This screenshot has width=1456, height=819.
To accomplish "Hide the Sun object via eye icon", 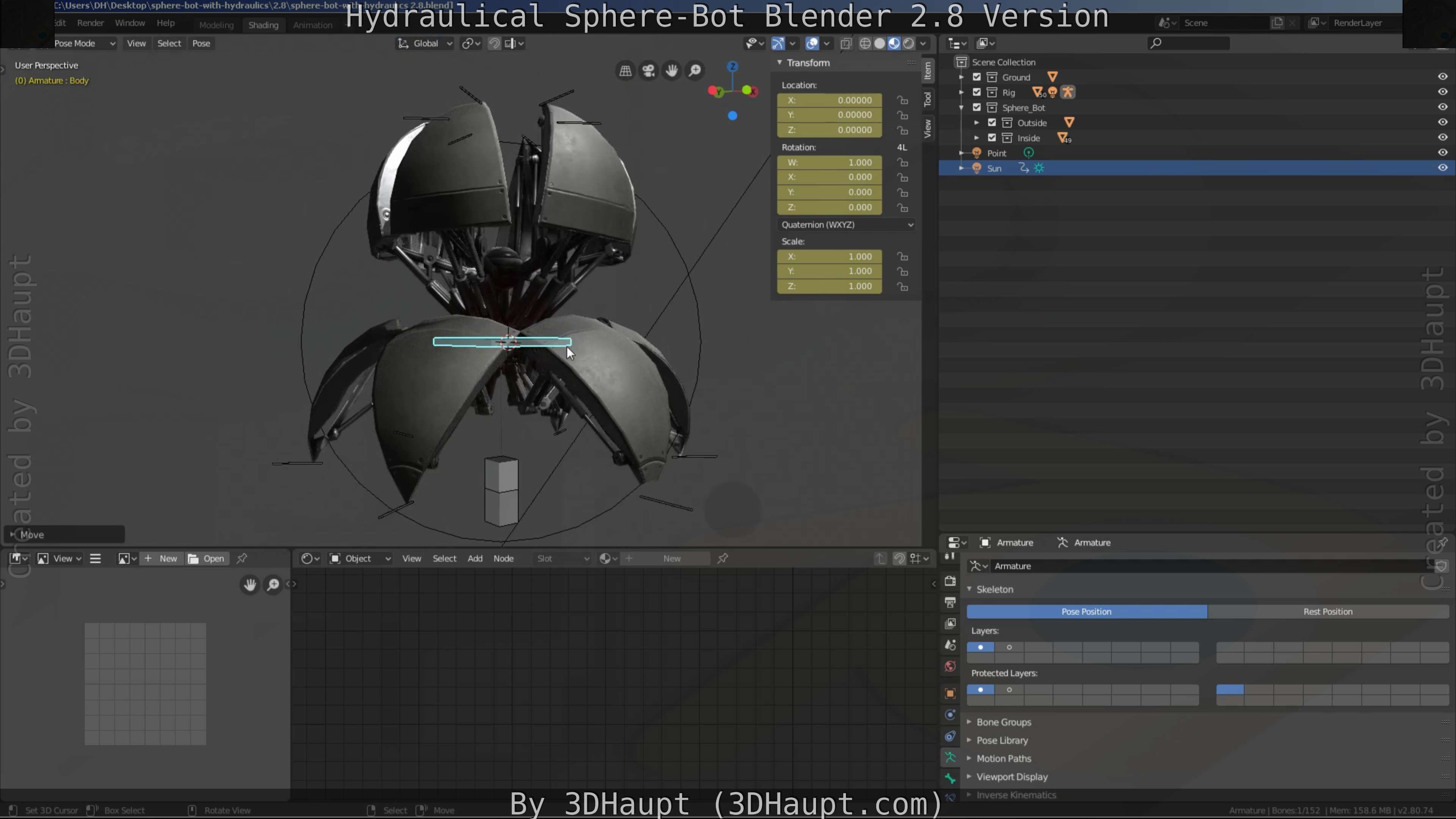I will coord(1442,168).
